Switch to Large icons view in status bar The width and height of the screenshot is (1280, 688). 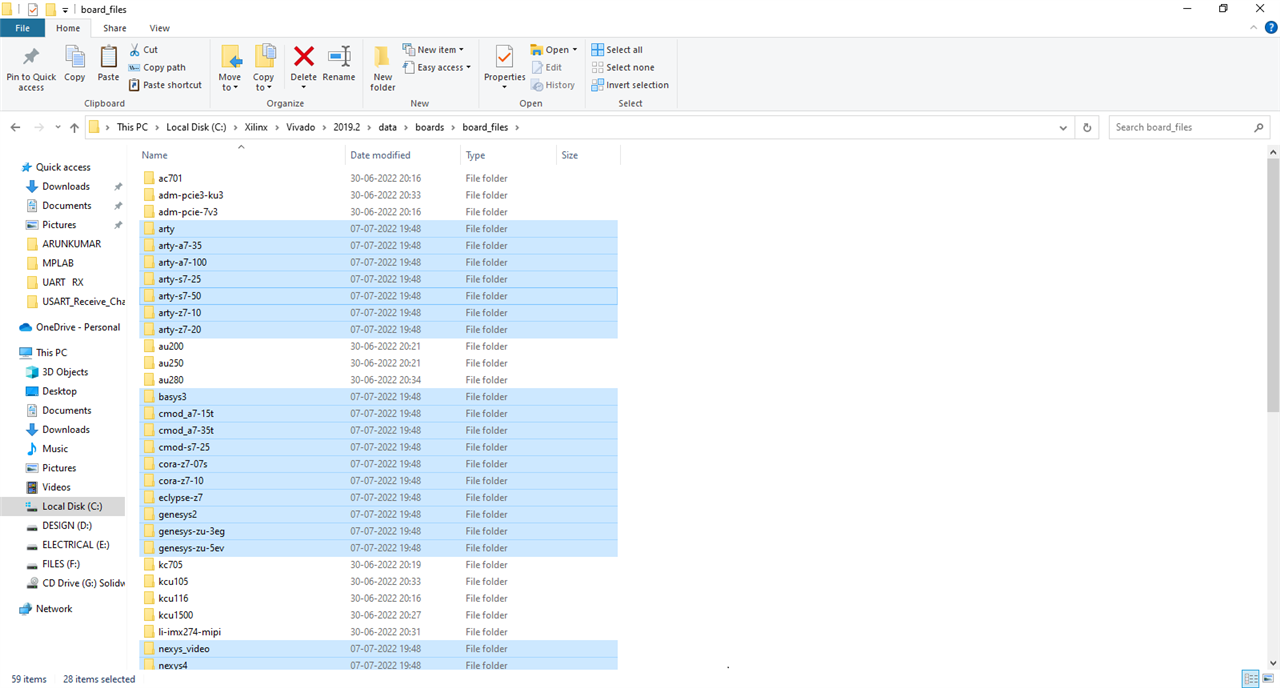coord(1268,679)
